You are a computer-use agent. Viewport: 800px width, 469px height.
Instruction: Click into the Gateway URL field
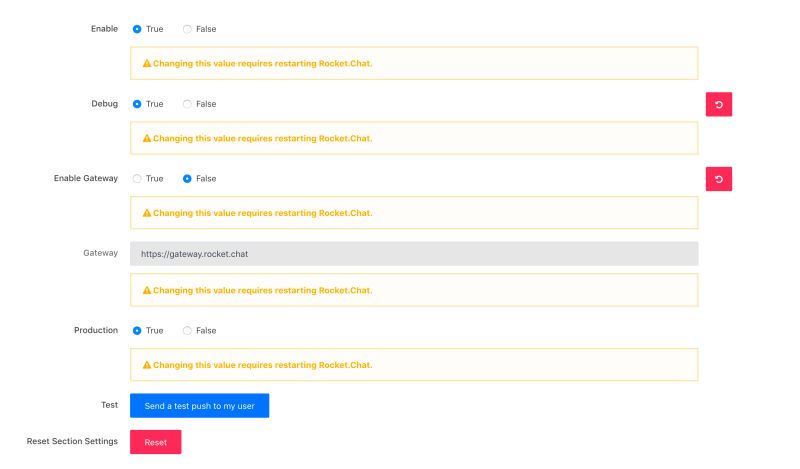(x=414, y=254)
